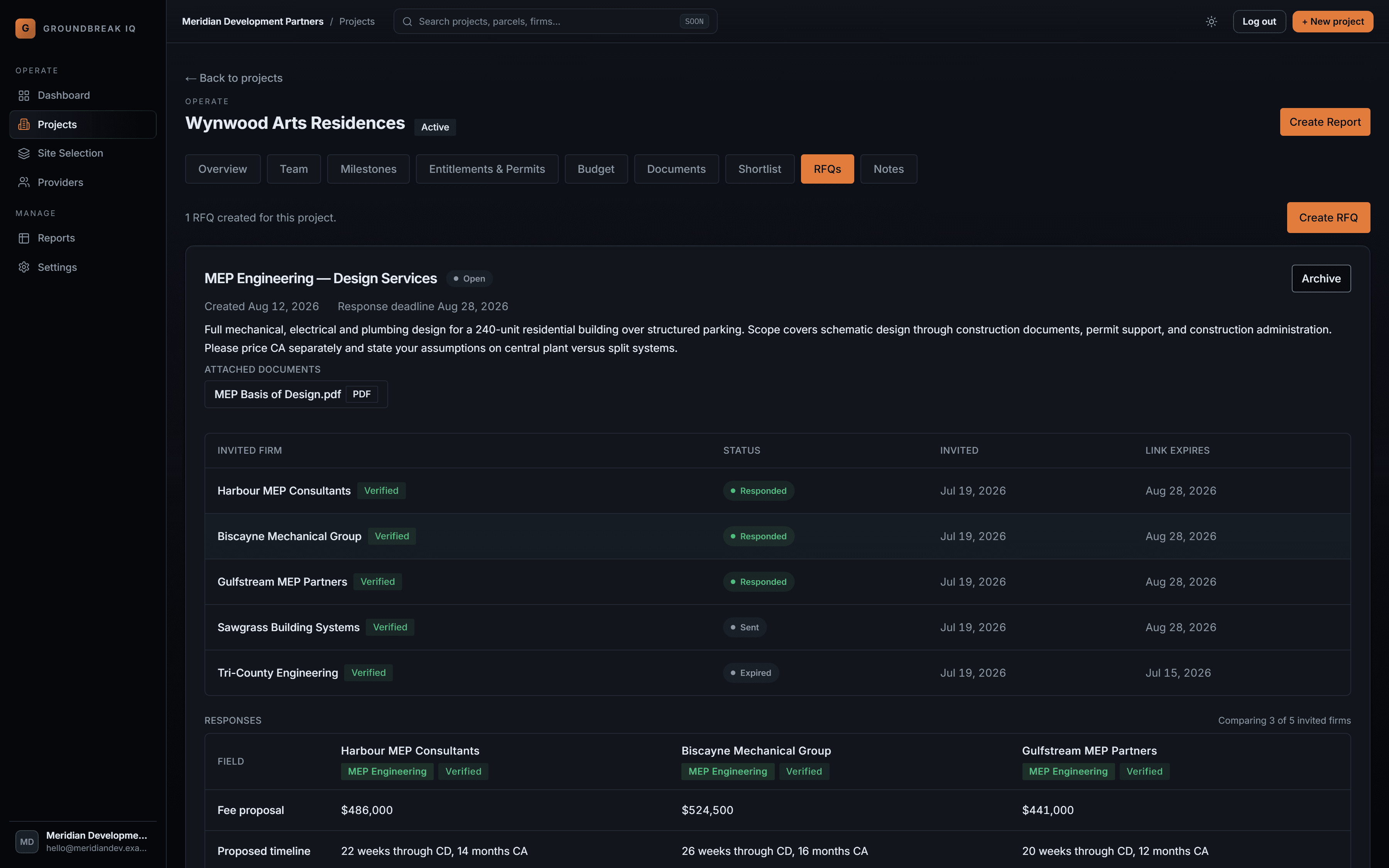Archive the MEP Engineering RFQ
This screenshot has width=1389, height=868.
1321,279
